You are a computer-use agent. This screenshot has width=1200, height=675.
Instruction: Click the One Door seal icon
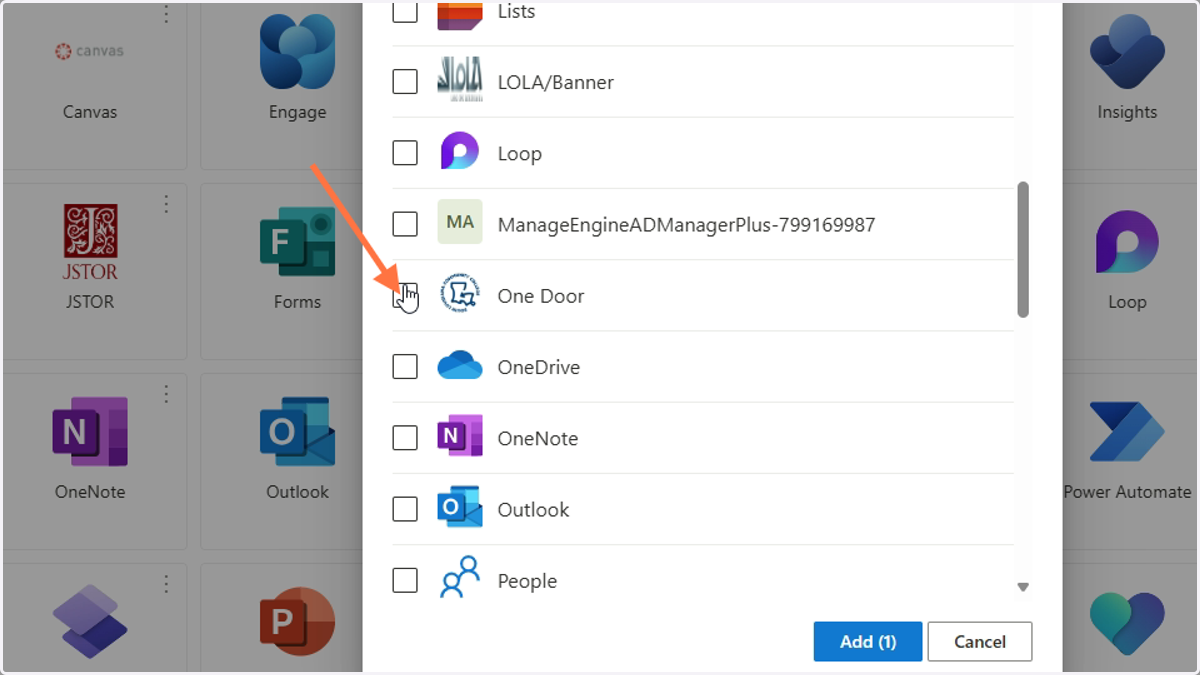coord(460,294)
